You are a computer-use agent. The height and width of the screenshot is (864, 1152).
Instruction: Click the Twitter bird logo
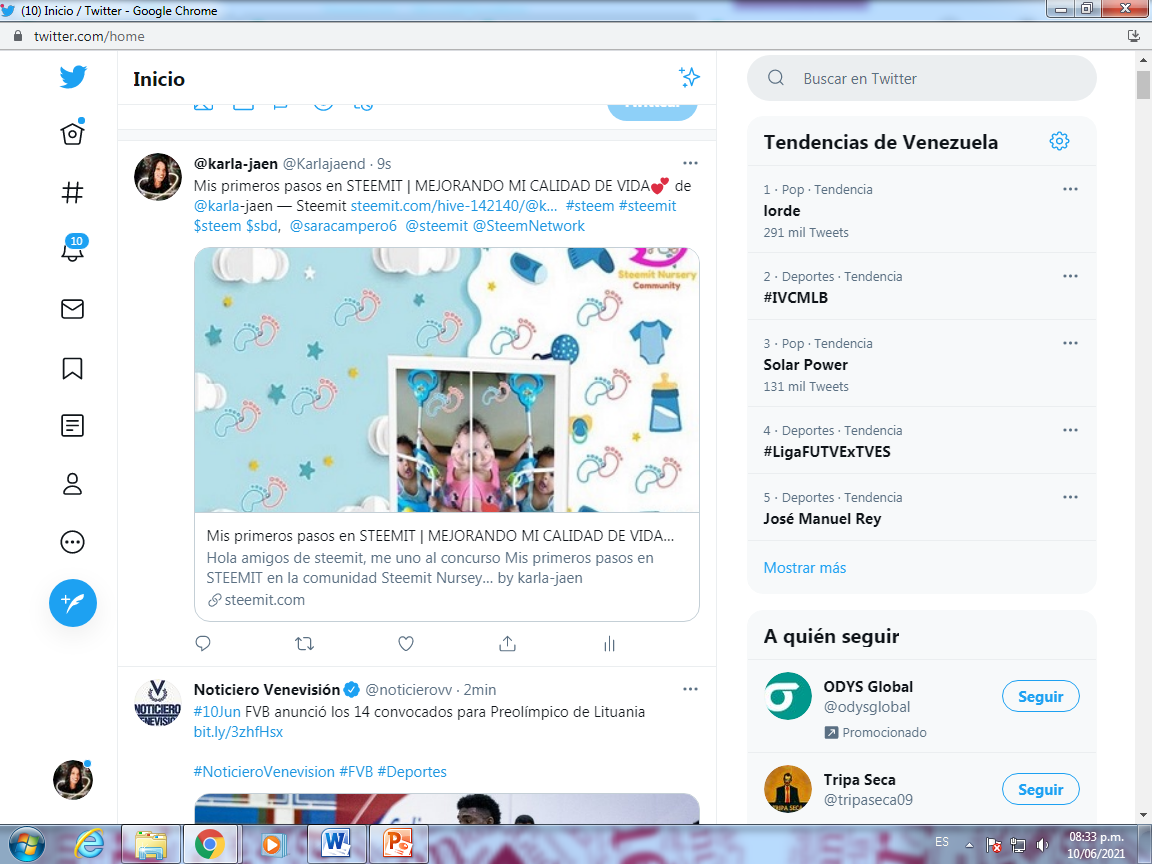[73, 76]
